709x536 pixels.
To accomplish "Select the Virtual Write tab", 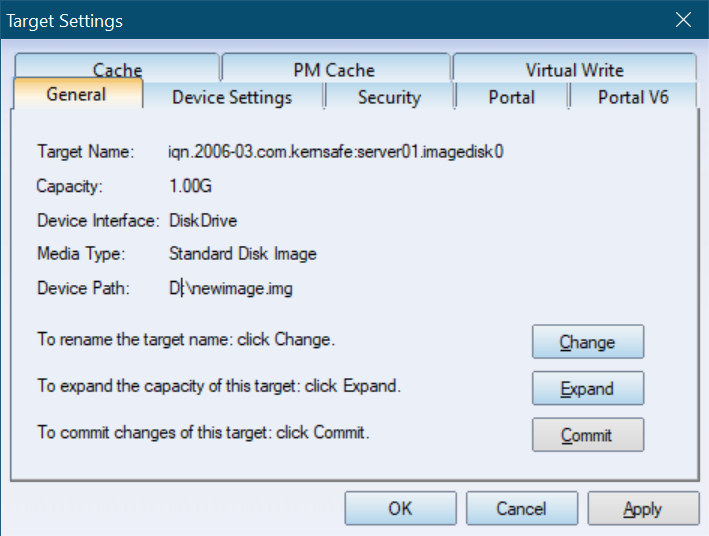I will tap(574, 67).
